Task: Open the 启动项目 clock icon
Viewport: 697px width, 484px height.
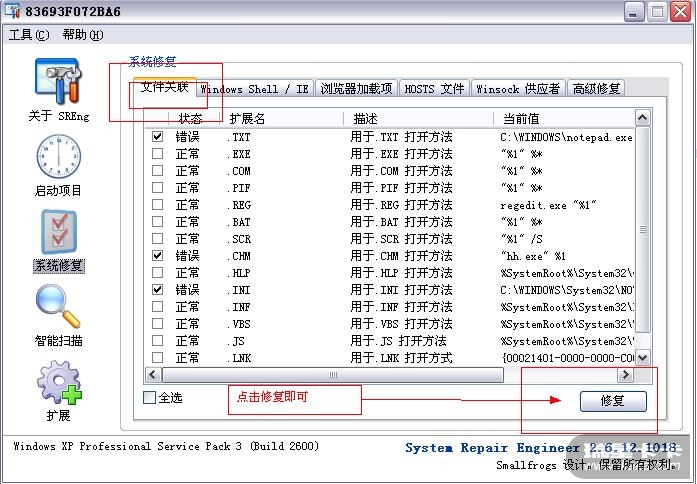Action: (58, 156)
